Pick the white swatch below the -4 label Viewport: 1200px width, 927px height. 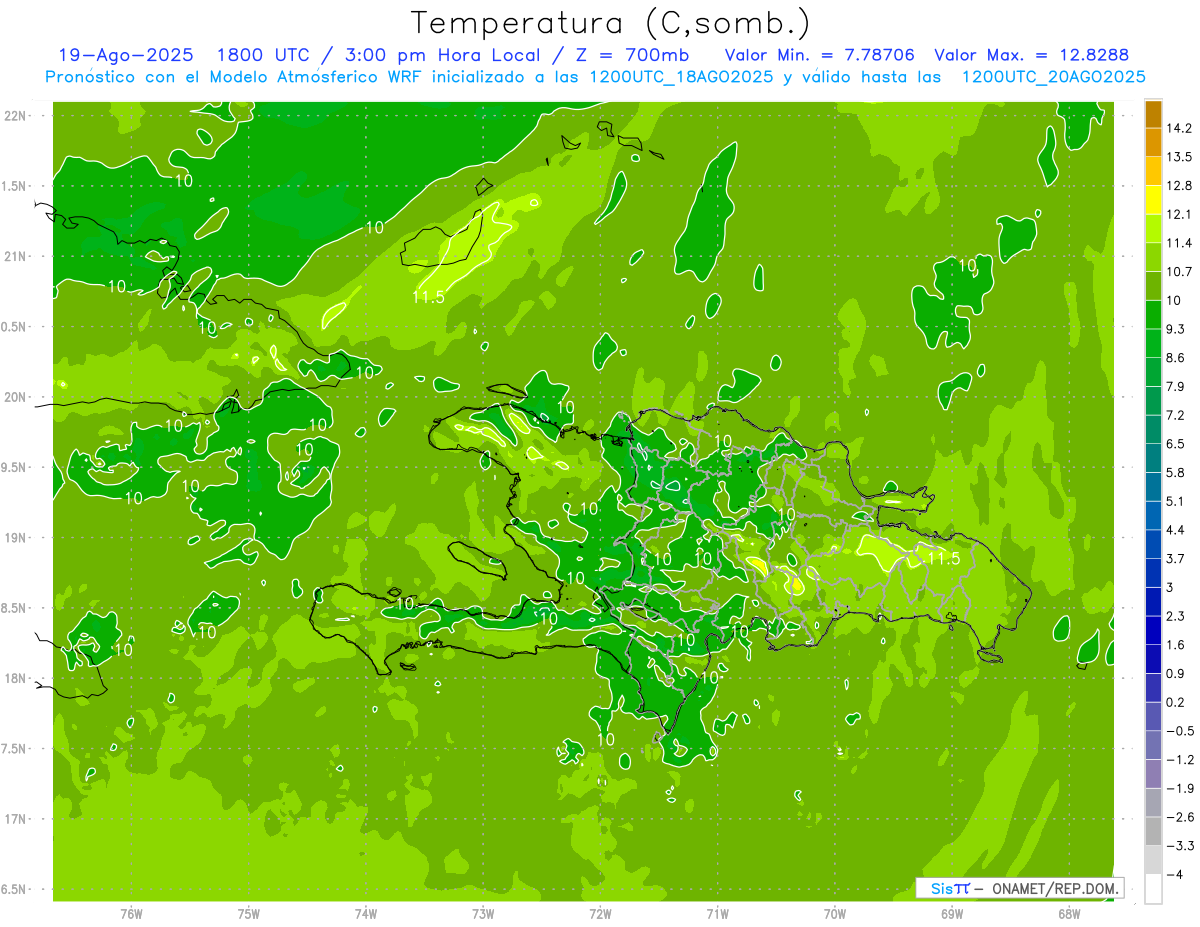pyautogui.click(x=1153, y=888)
